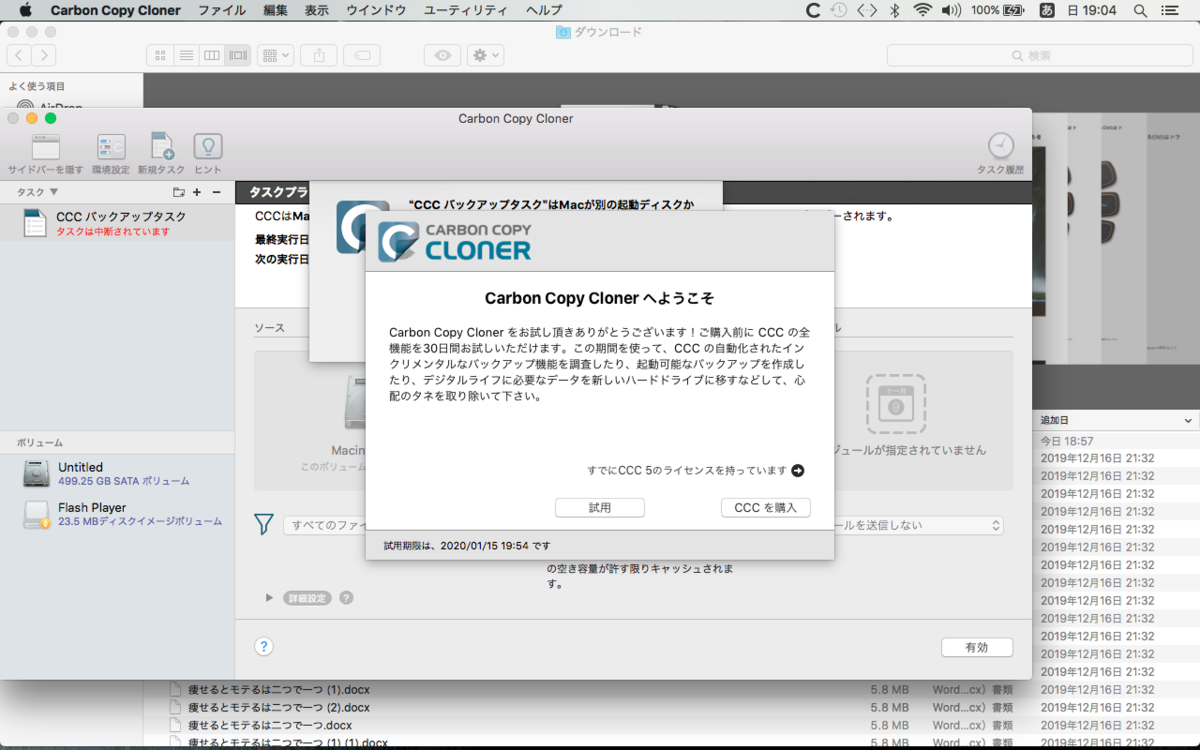The height and width of the screenshot is (750, 1200).
Task: Click the Wi-Fi menu bar icon
Action: point(921,10)
